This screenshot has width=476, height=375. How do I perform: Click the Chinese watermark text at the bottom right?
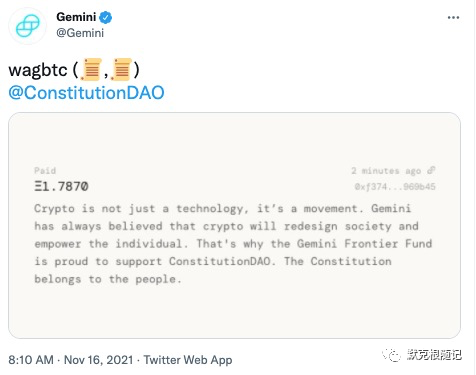click(434, 355)
